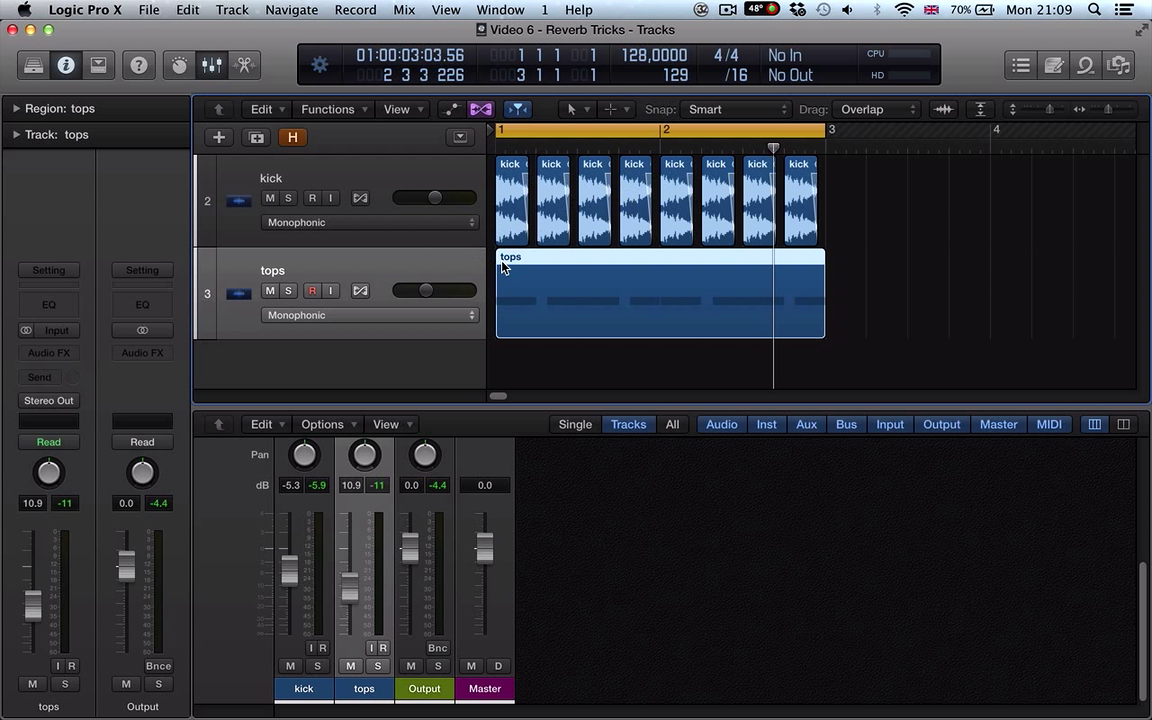
Task: Open the List Editors icon
Action: (x=1021, y=66)
